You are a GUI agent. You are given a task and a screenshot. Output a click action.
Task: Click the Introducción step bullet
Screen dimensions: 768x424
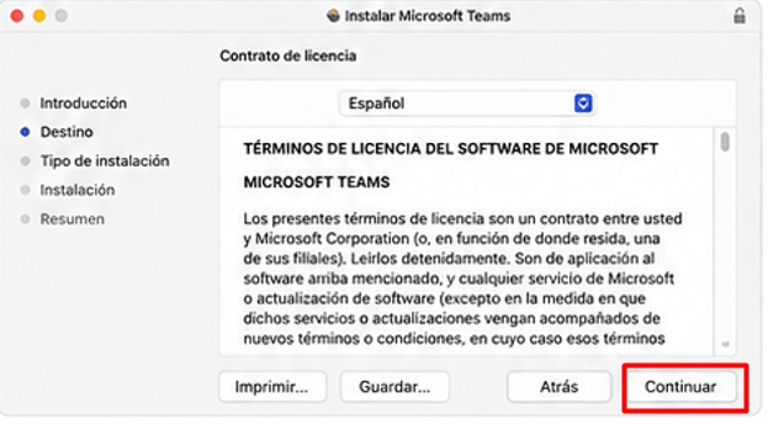coord(25,103)
